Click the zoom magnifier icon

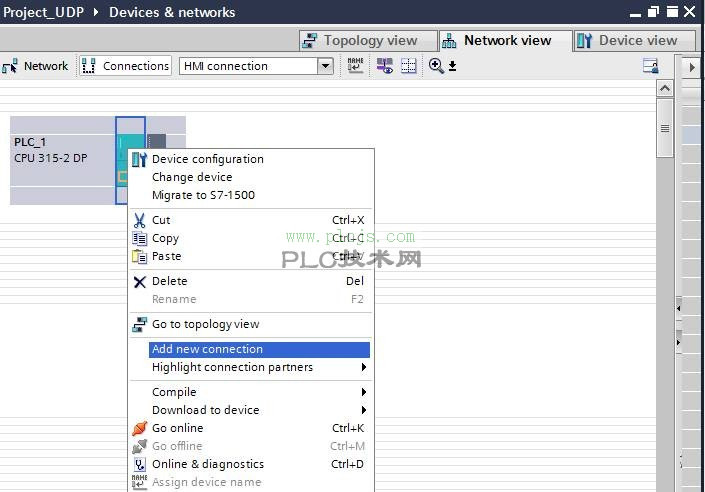tap(436, 66)
